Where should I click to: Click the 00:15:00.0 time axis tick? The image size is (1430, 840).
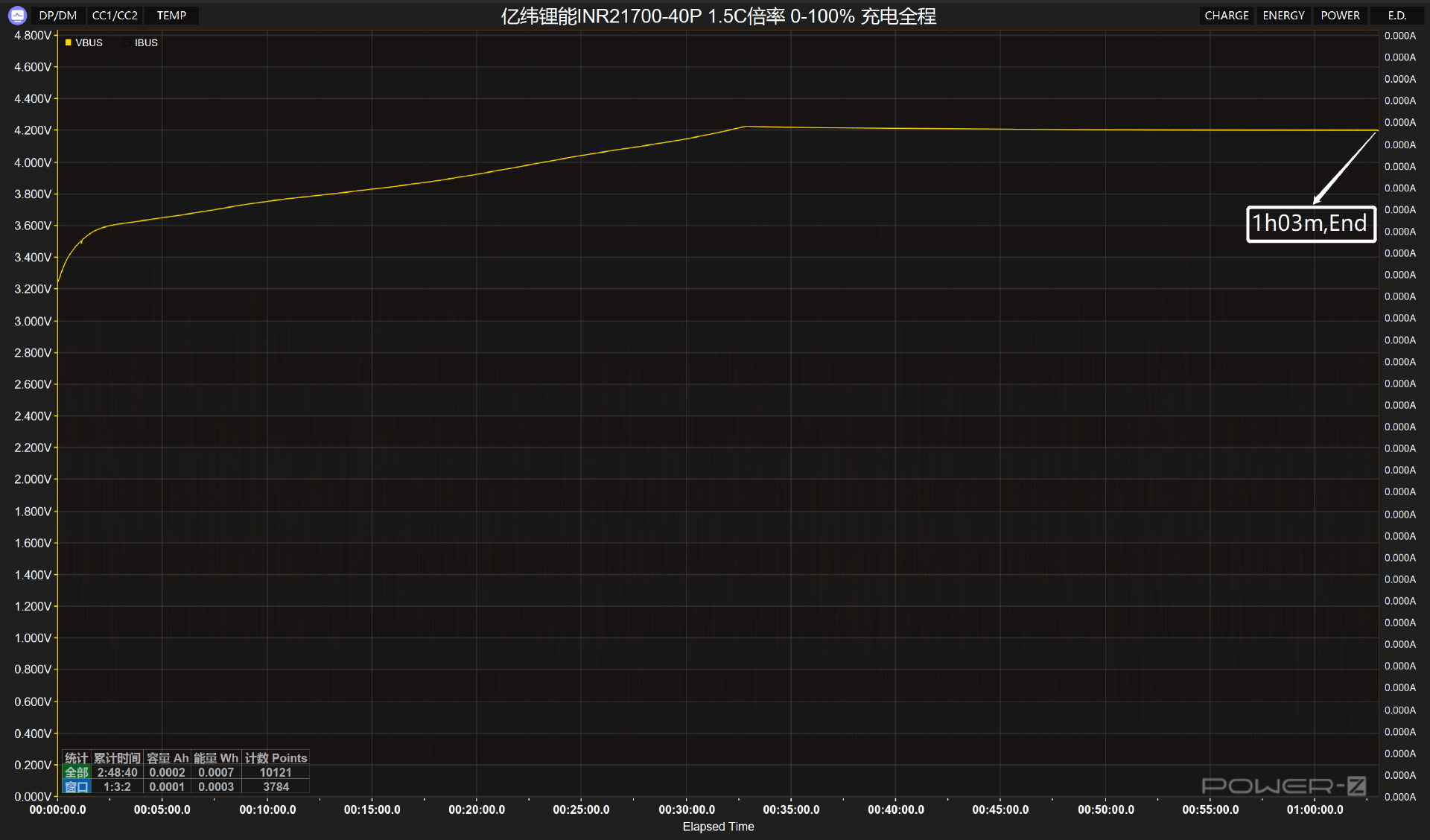[x=372, y=809]
